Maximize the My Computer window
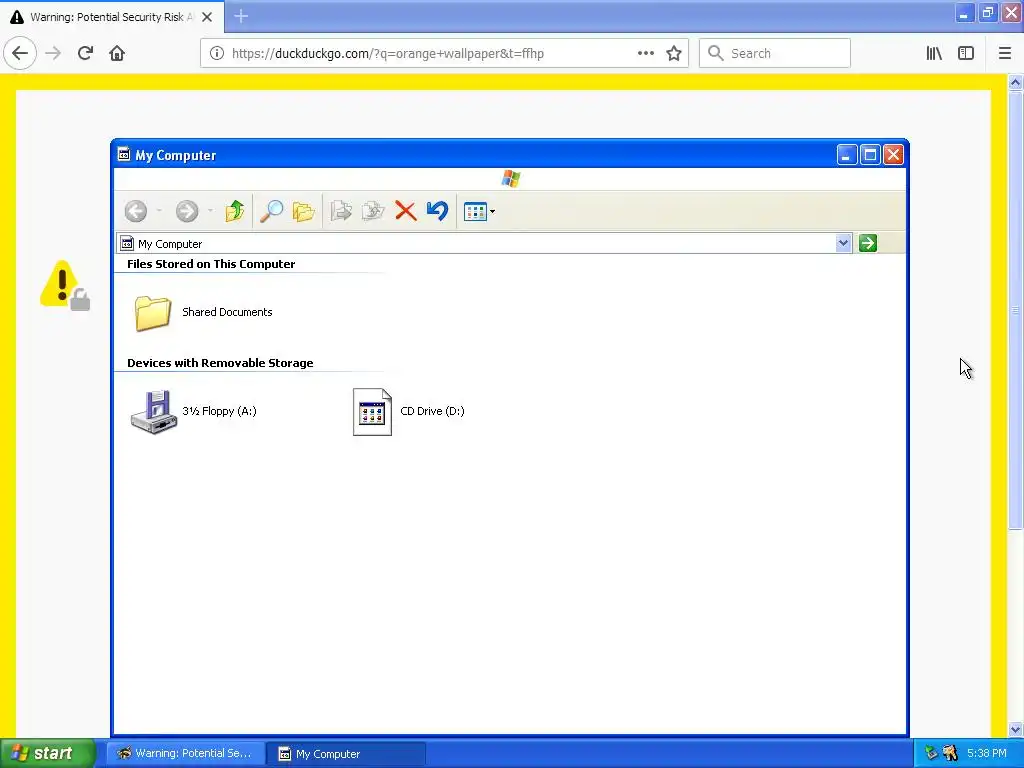 click(x=870, y=155)
